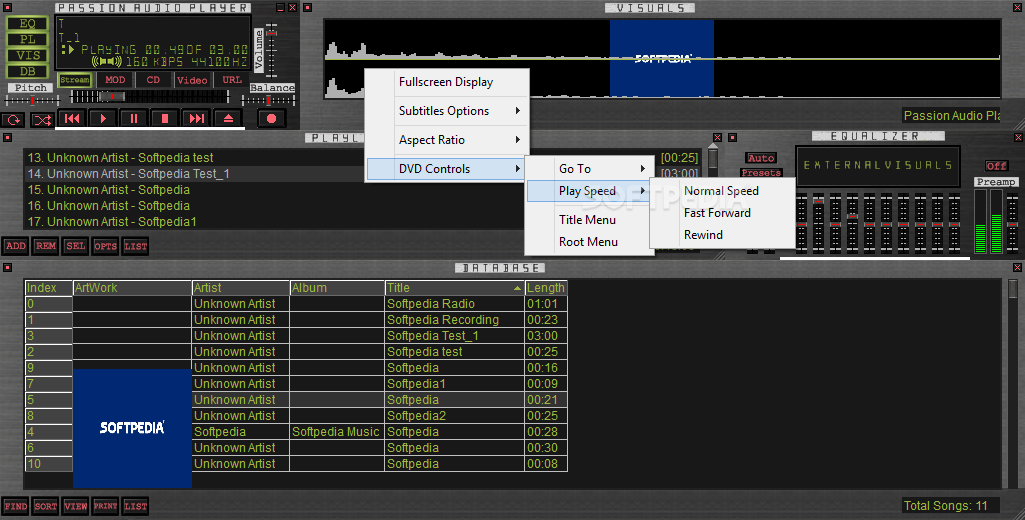
Task: Toggle the PL playlist panel button
Action: pyautogui.click(x=27, y=39)
